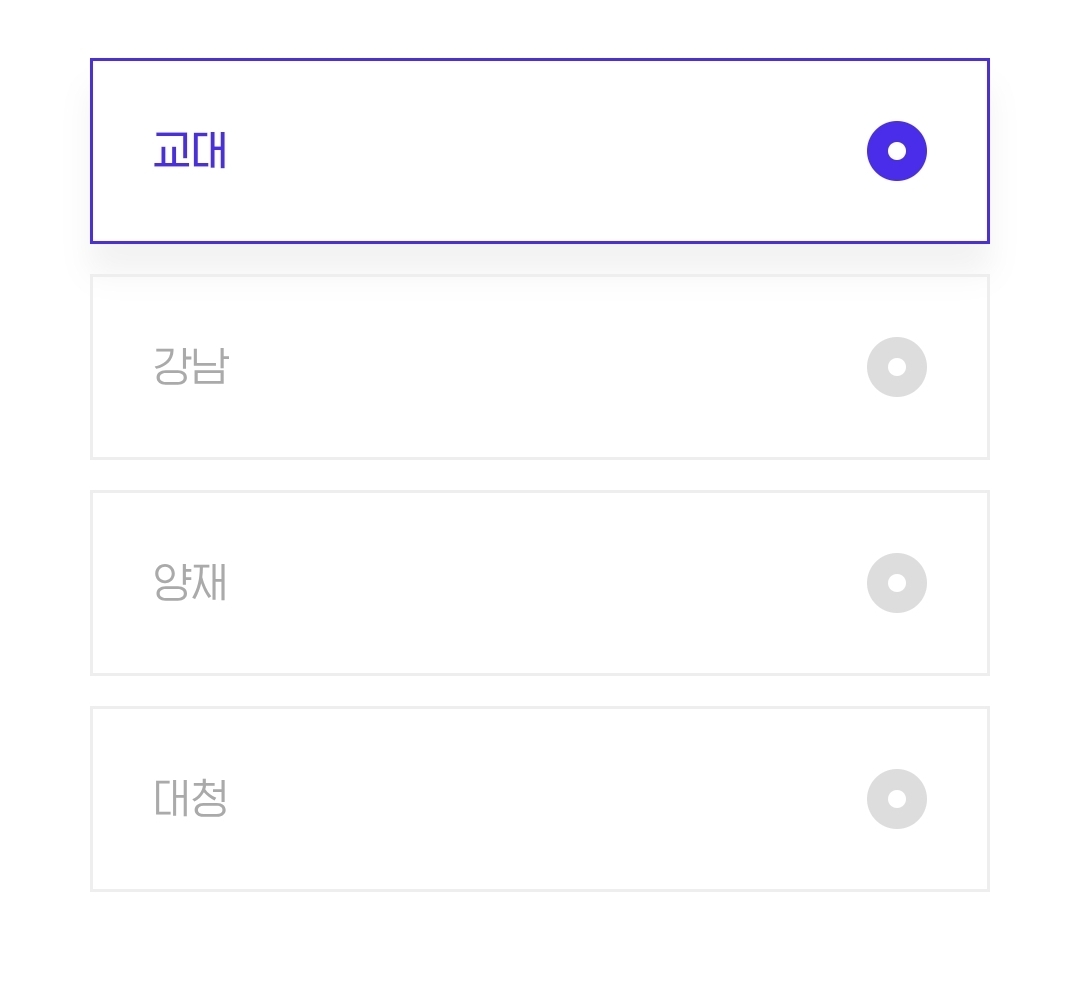Click the highlighted purple border card

pos(540,151)
